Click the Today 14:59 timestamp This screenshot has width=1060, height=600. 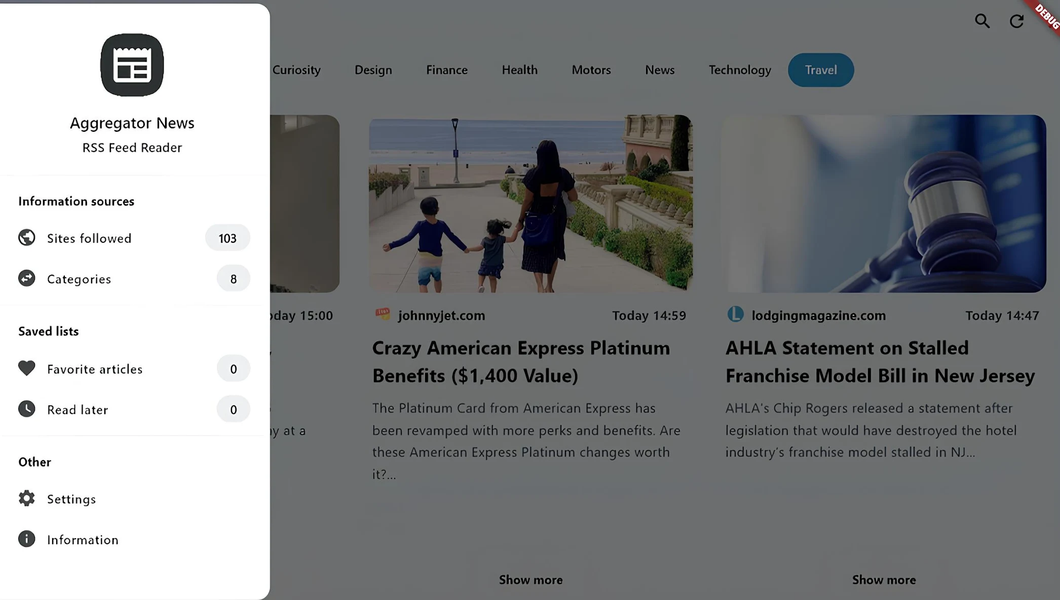[x=649, y=316]
